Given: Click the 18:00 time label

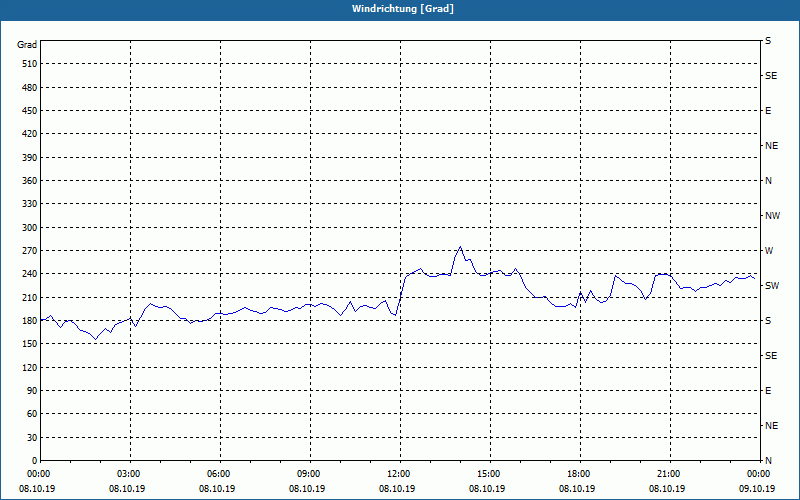Looking at the screenshot, I should tap(577, 474).
